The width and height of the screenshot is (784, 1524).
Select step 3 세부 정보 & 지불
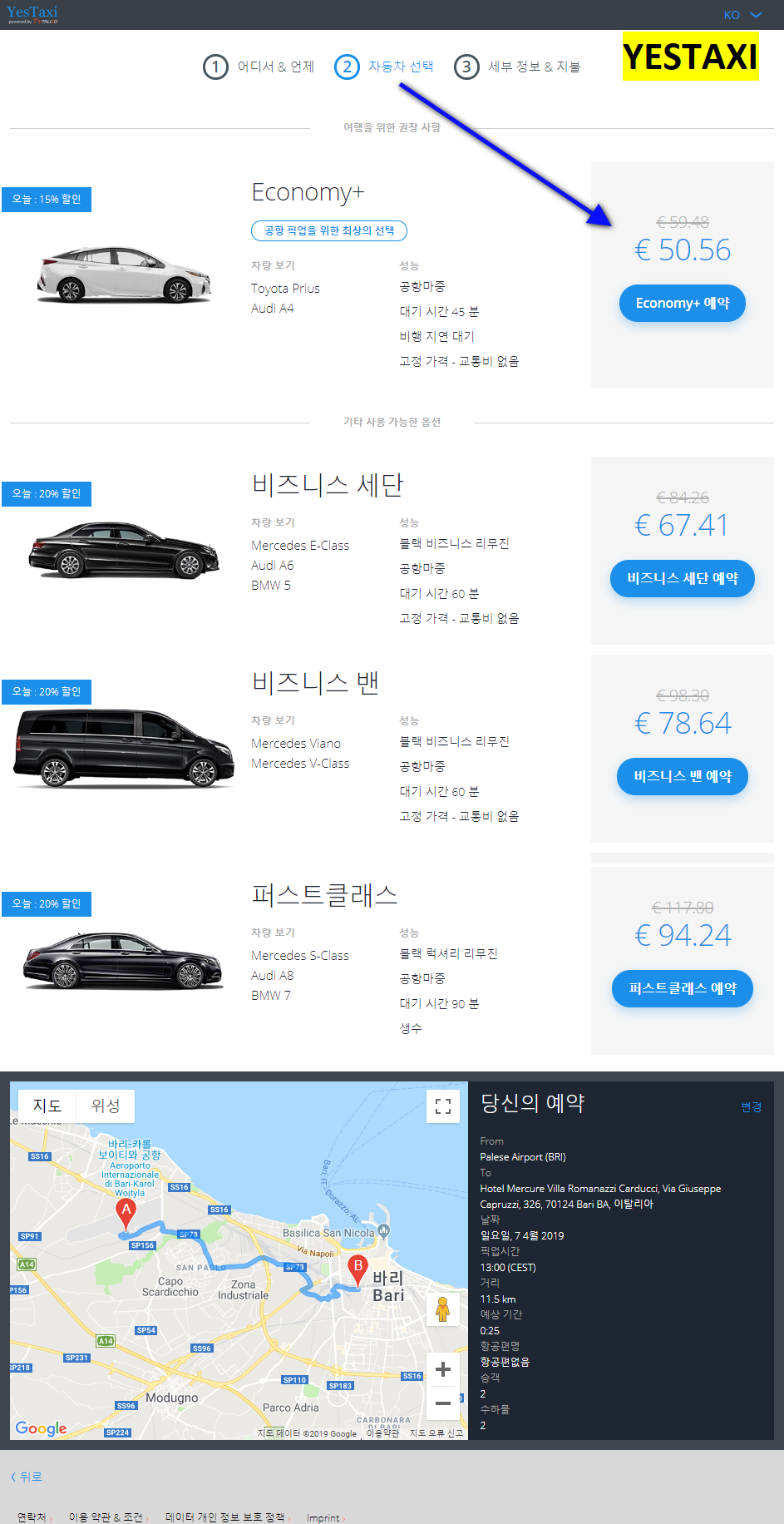click(x=517, y=67)
